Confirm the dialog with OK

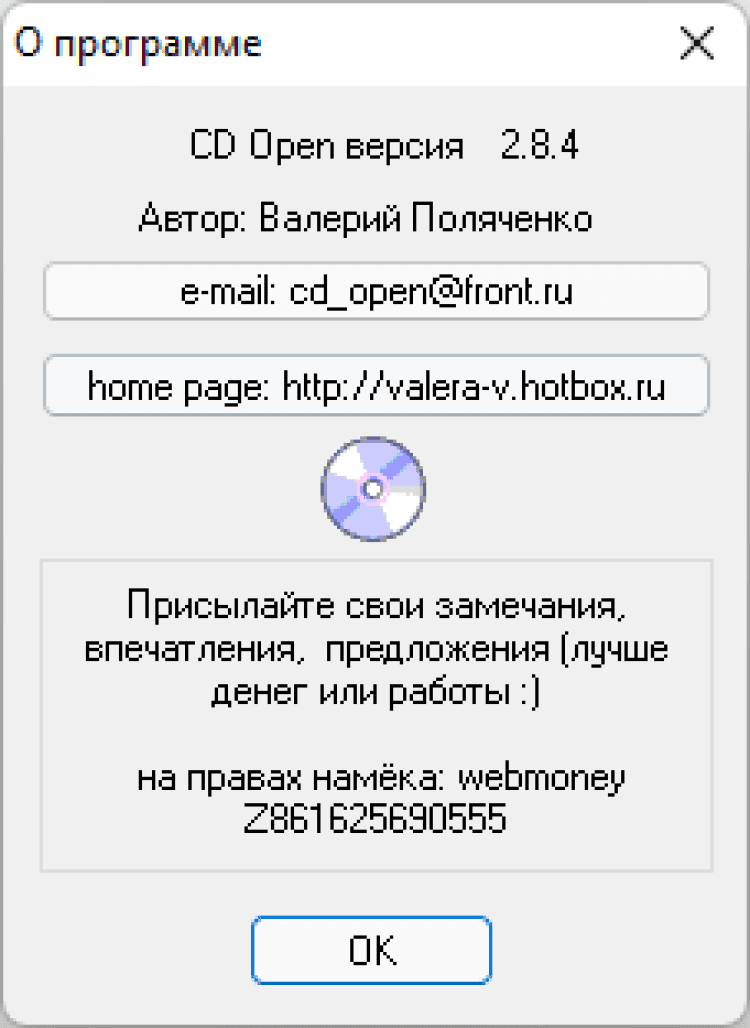371,950
